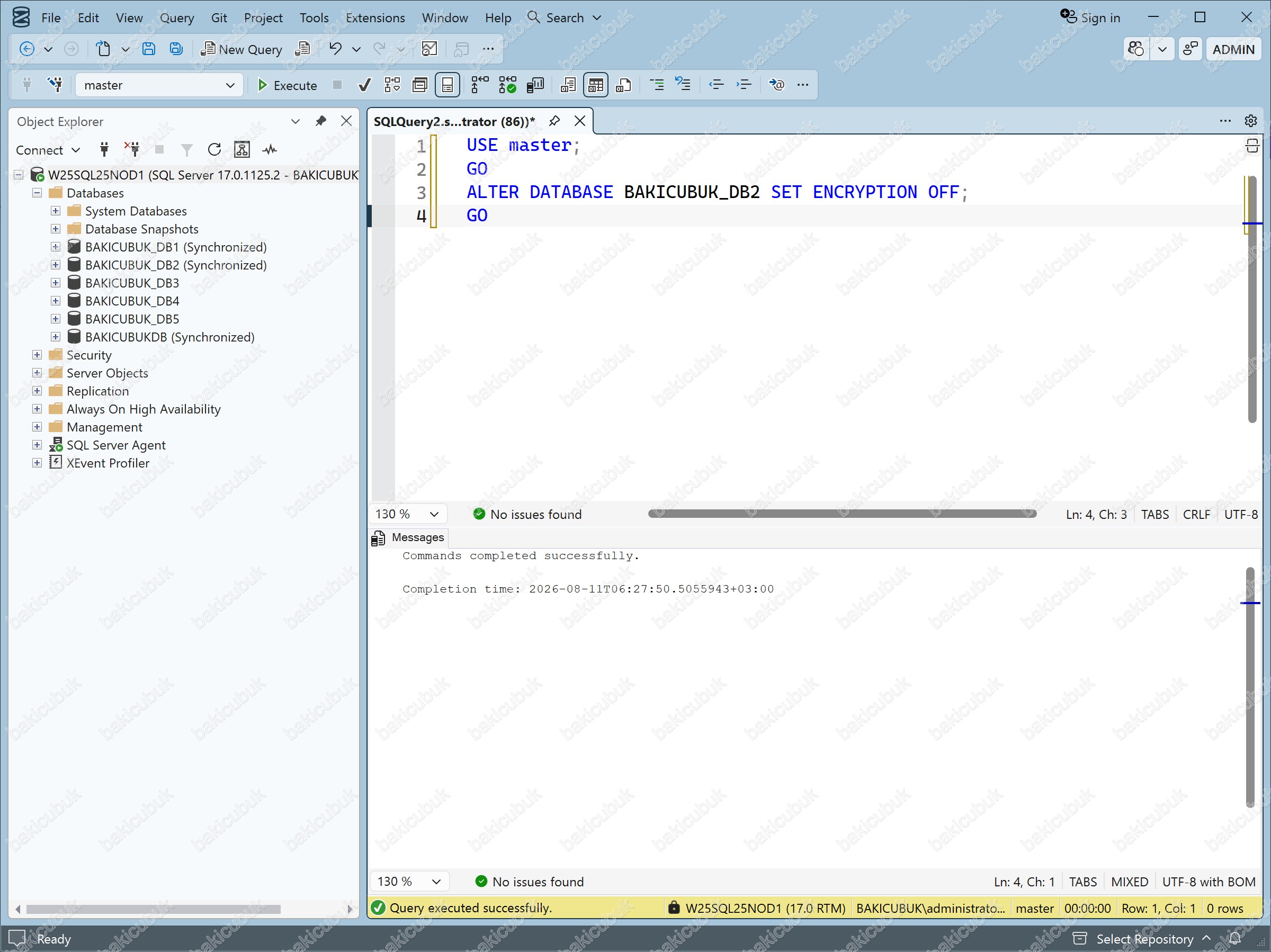Click the CRLF line ending indicator
Image resolution: width=1271 pixels, height=952 pixels.
click(x=1196, y=514)
